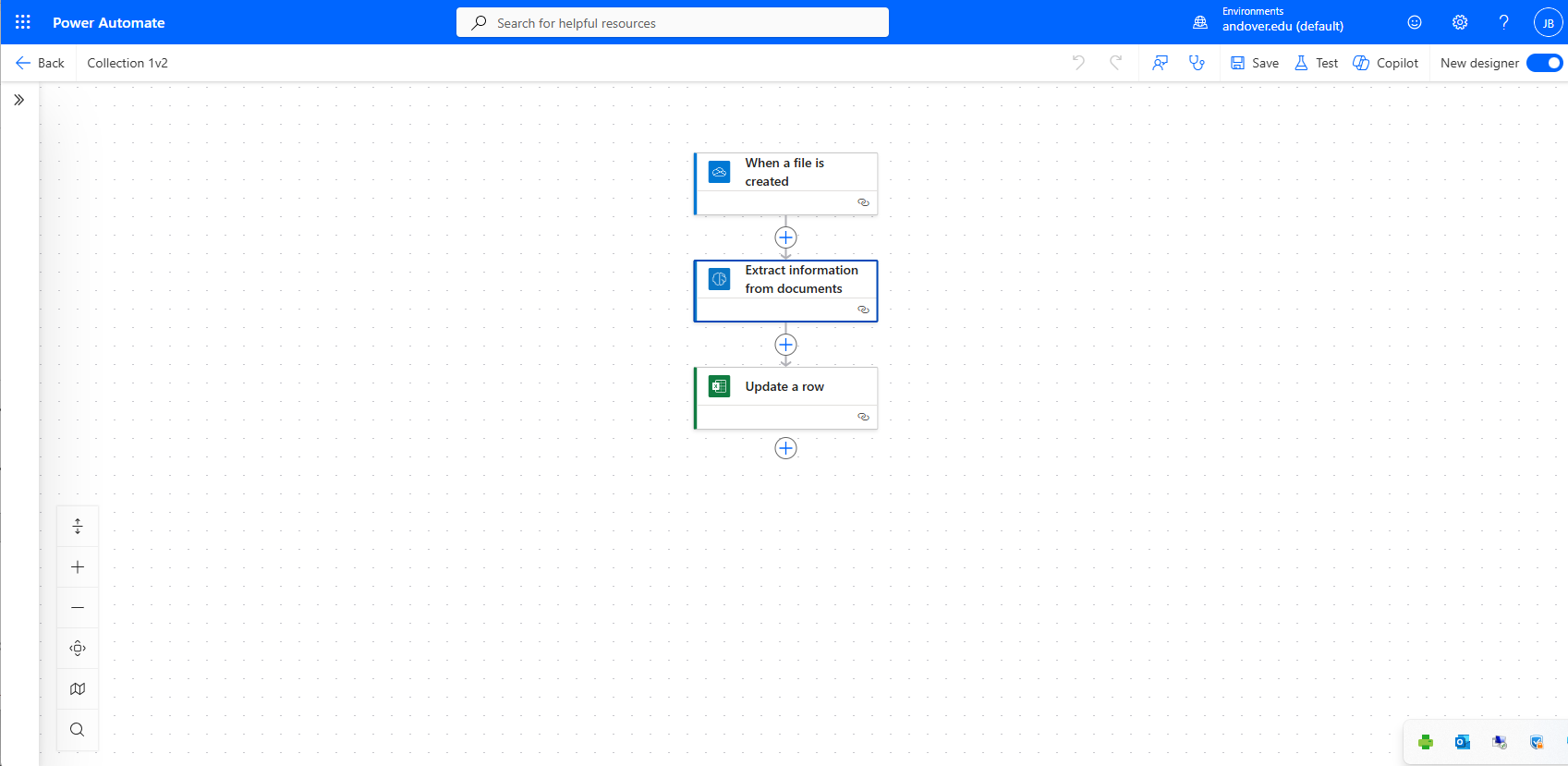Click the Test button

tap(1316, 63)
